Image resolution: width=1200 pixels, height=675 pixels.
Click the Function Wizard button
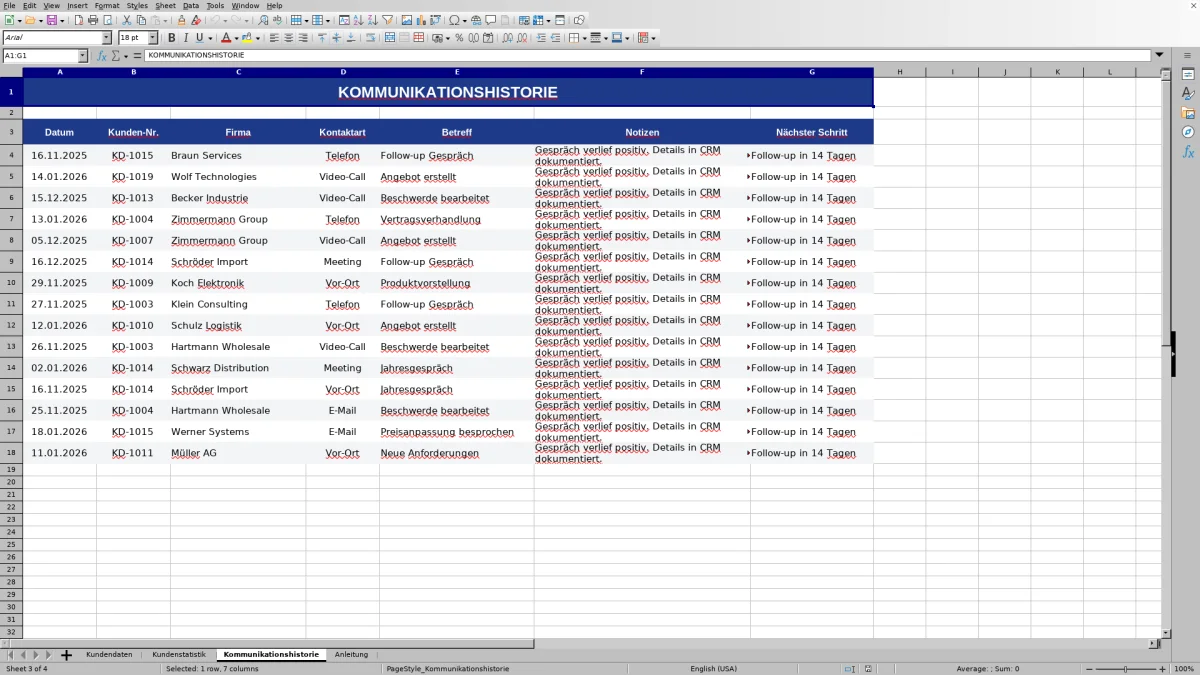click(x=101, y=56)
